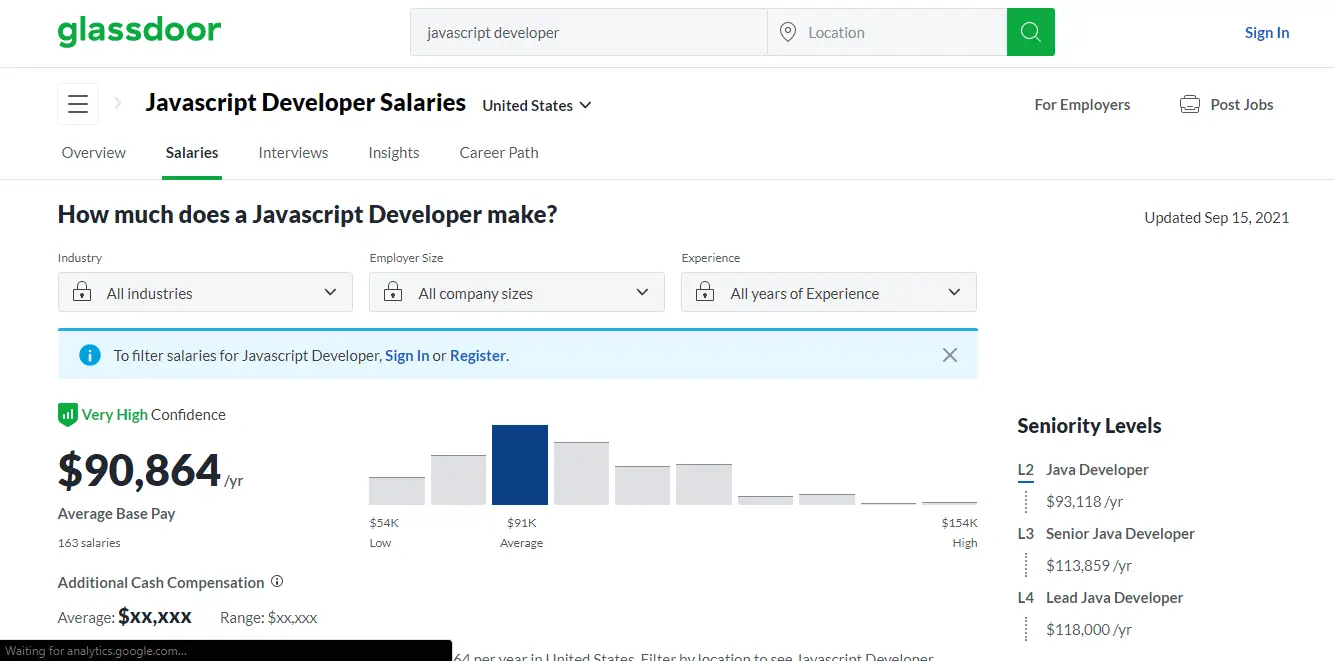Open the hamburger menu icon
Viewport: 1334px width, 661px height.
pos(78,104)
